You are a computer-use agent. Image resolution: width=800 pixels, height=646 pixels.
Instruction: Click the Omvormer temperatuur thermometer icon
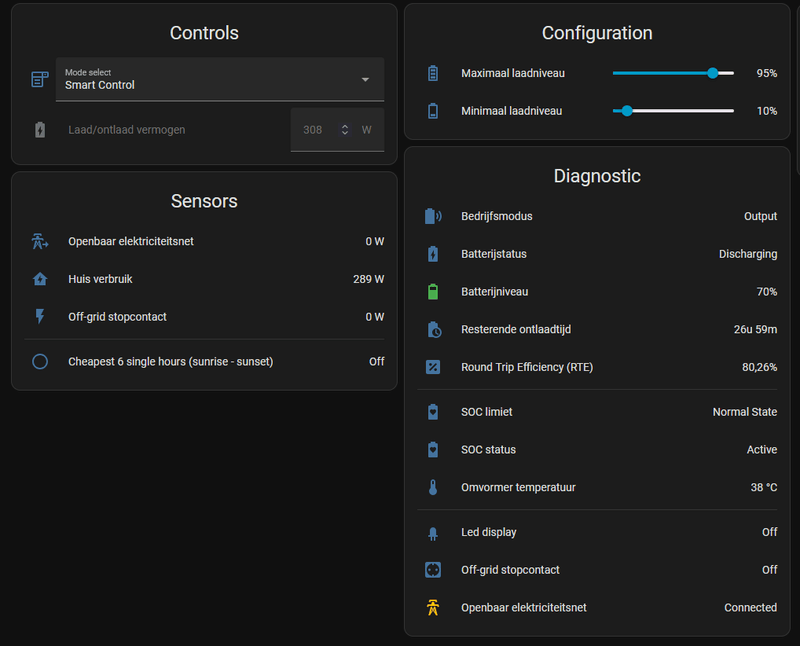click(x=433, y=488)
